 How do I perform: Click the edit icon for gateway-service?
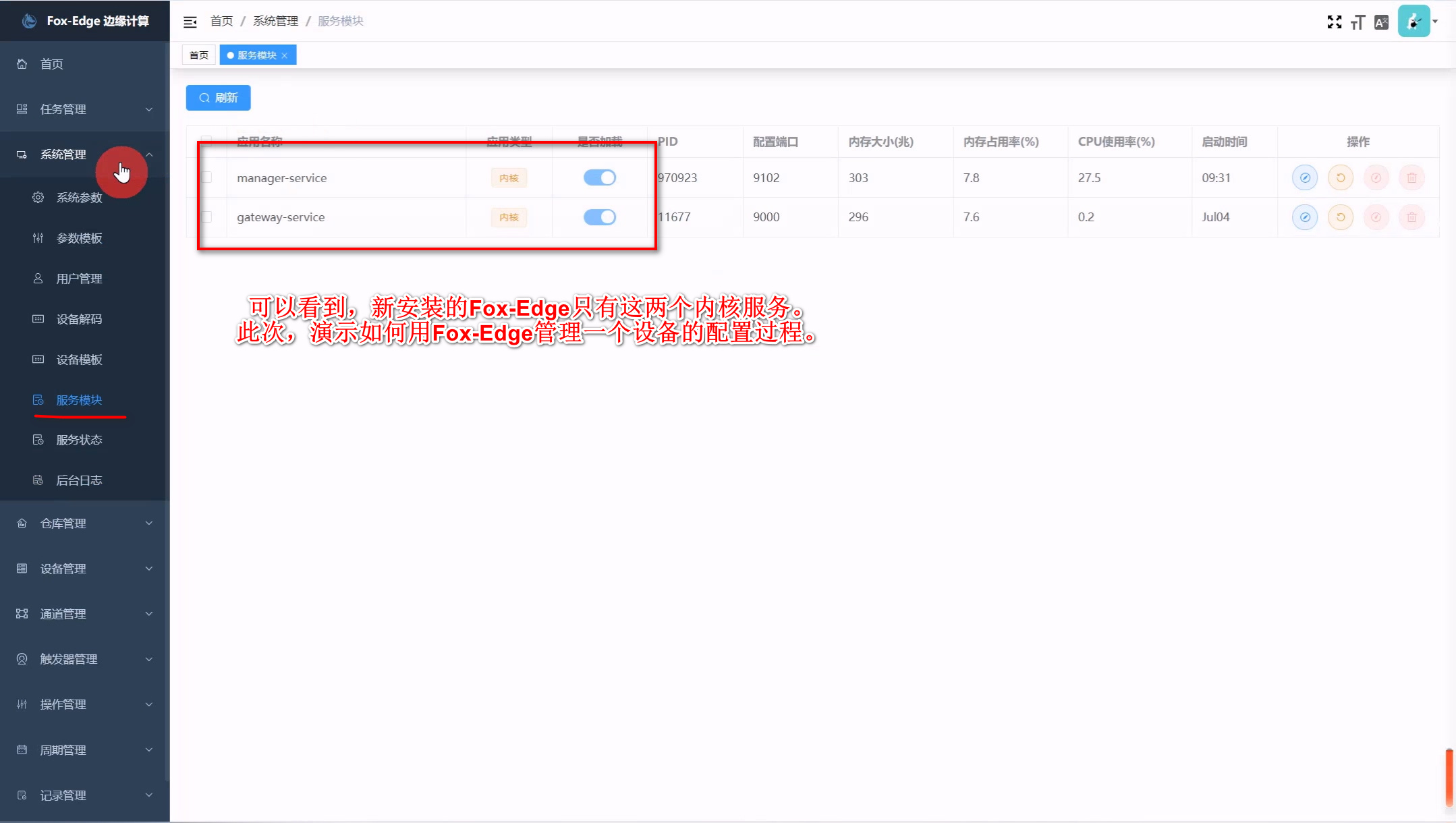pos(1305,217)
